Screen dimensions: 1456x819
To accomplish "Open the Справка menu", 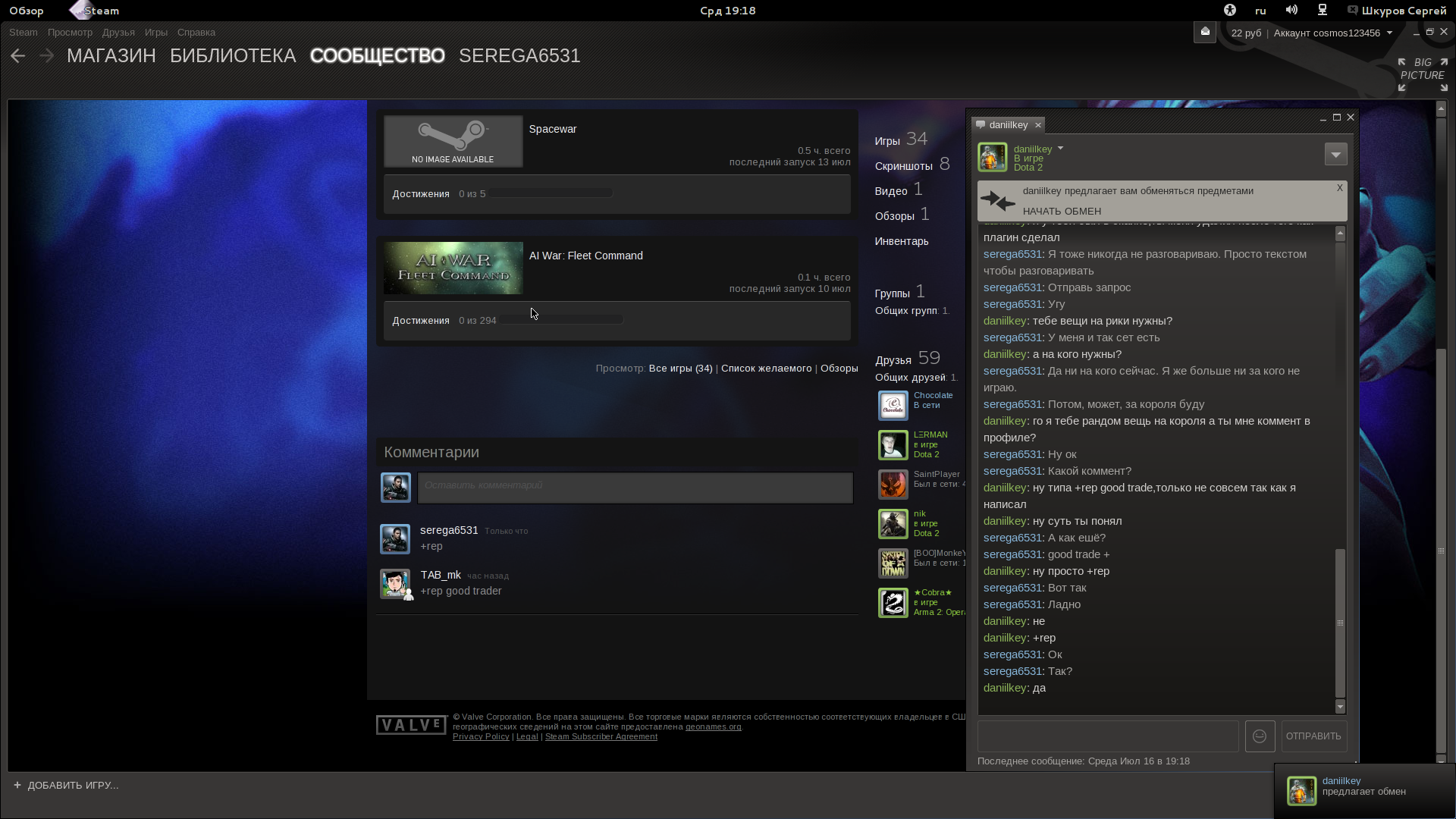I will pos(196,33).
